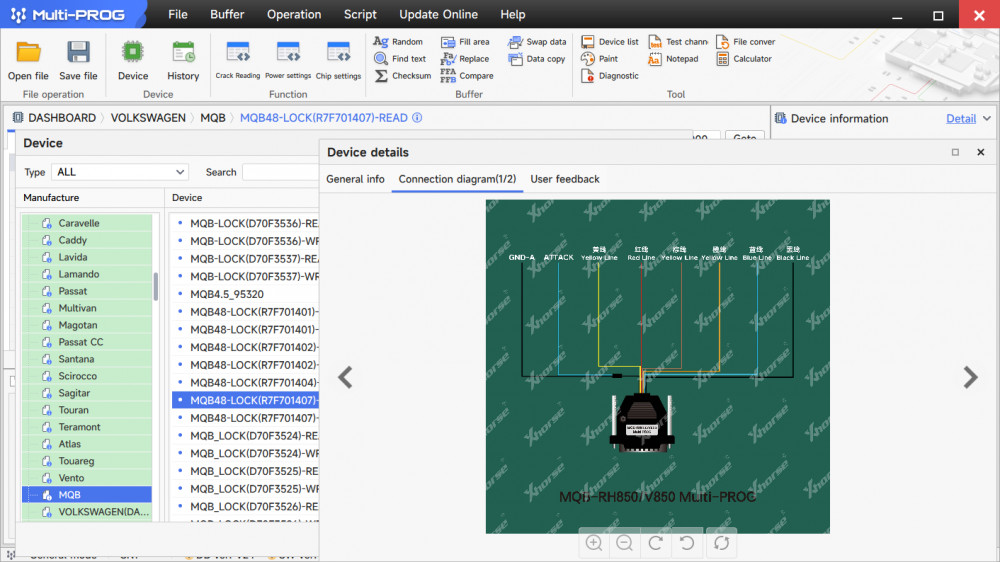Go to VOLKSWAGEN breadcrumb
The height and width of the screenshot is (562, 1000).
(148, 118)
